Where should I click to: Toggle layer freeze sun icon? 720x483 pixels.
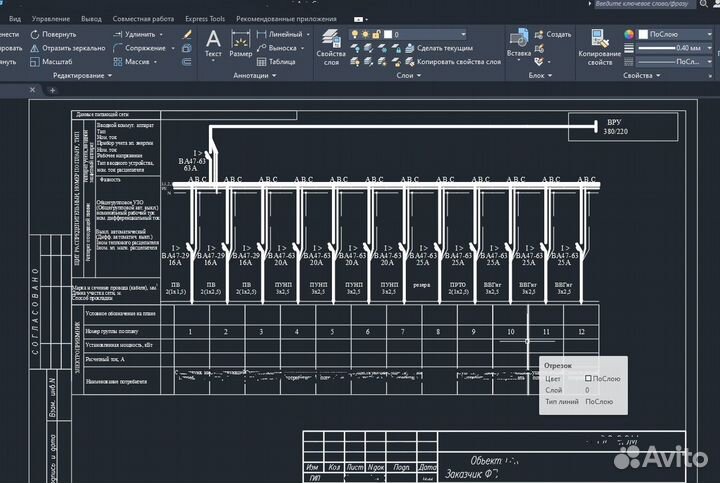pos(367,34)
